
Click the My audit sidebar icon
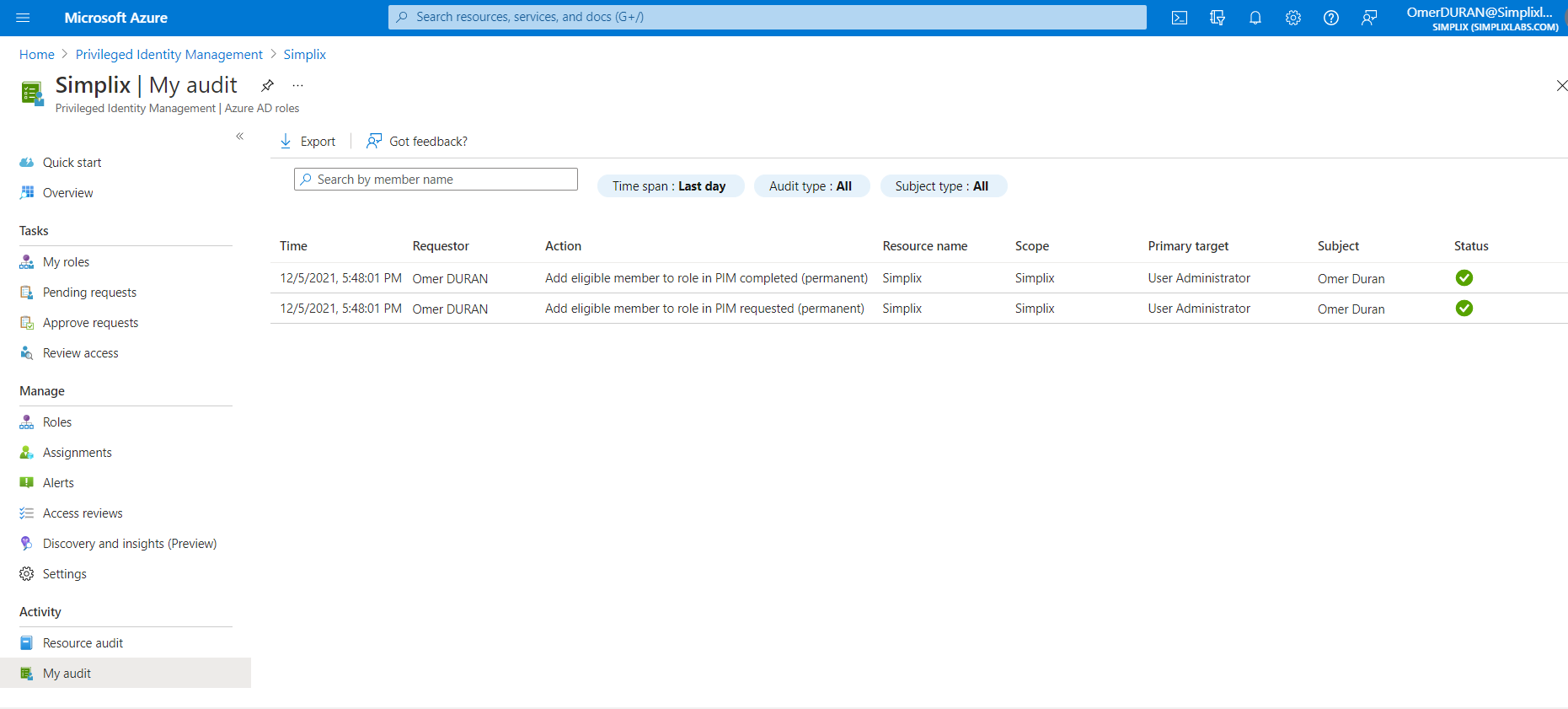[x=27, y=674]
